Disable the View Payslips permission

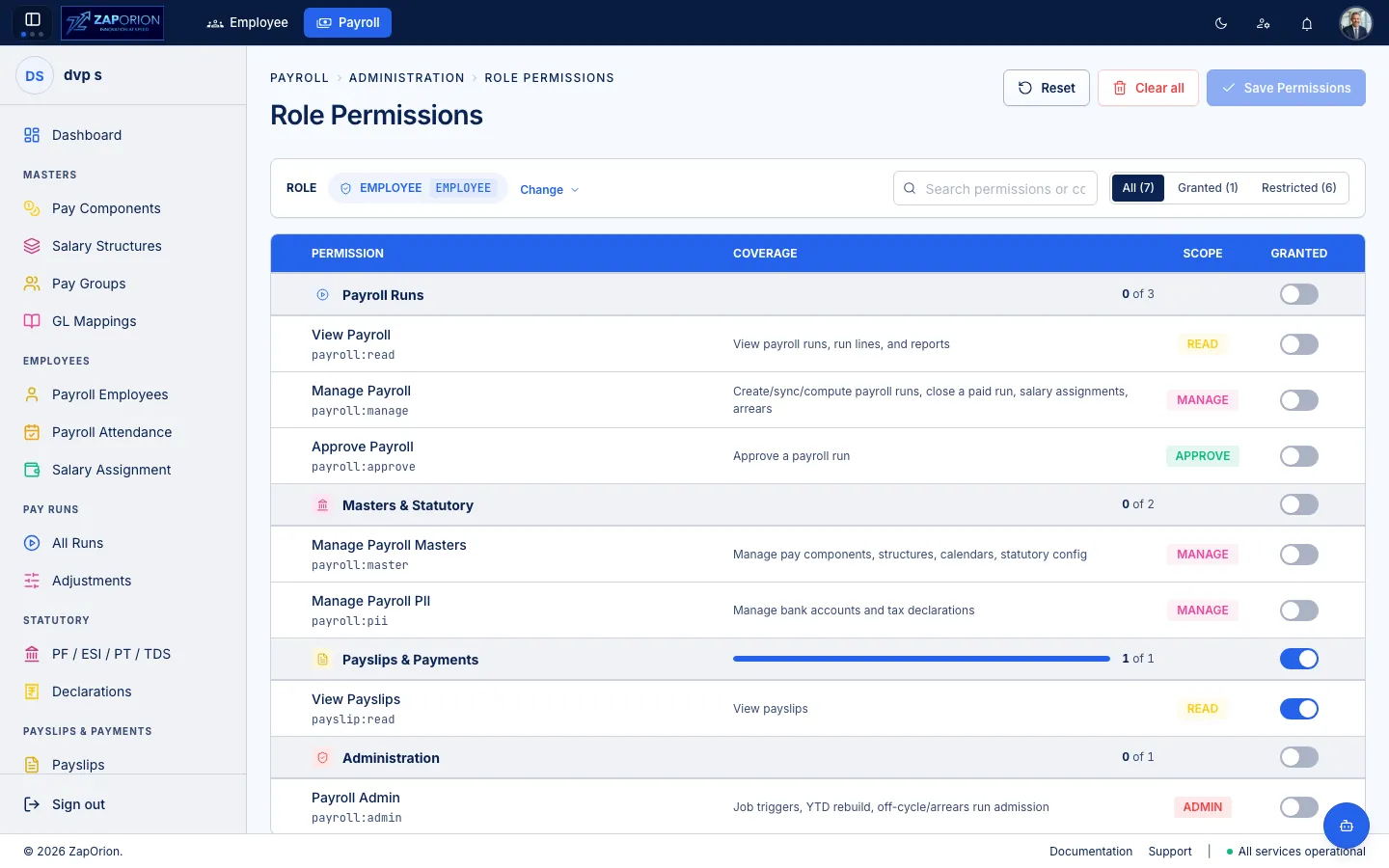[x=1299, y=709]
